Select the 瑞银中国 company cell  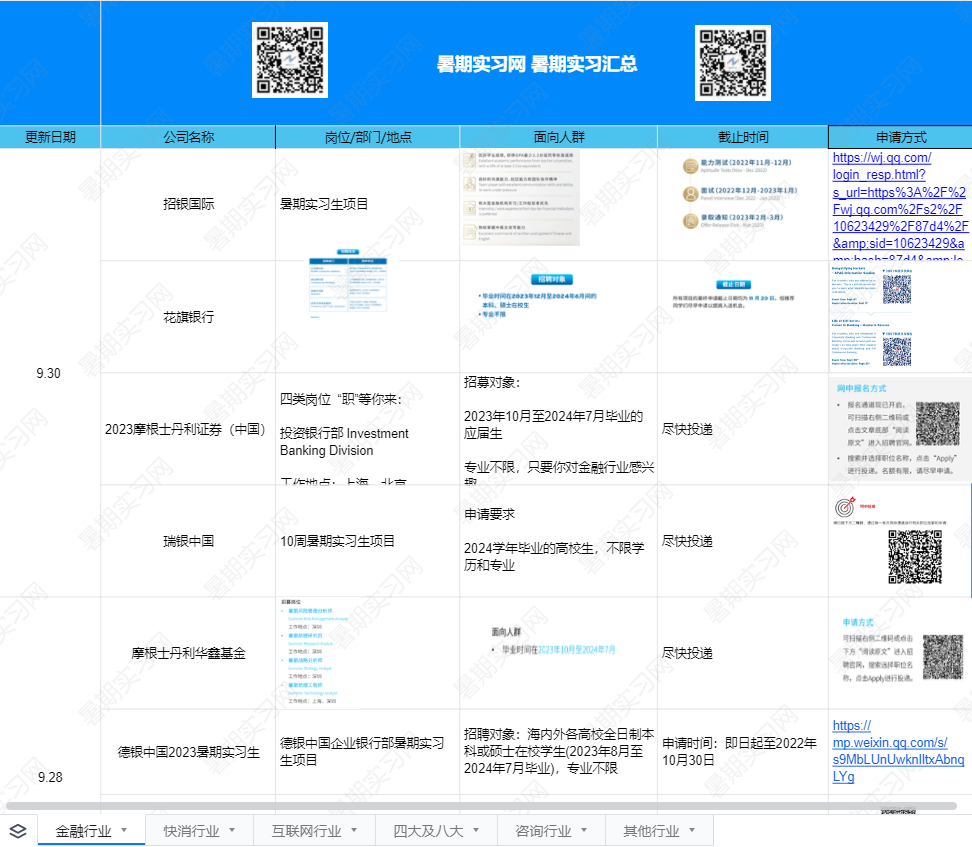pos(188,541)
